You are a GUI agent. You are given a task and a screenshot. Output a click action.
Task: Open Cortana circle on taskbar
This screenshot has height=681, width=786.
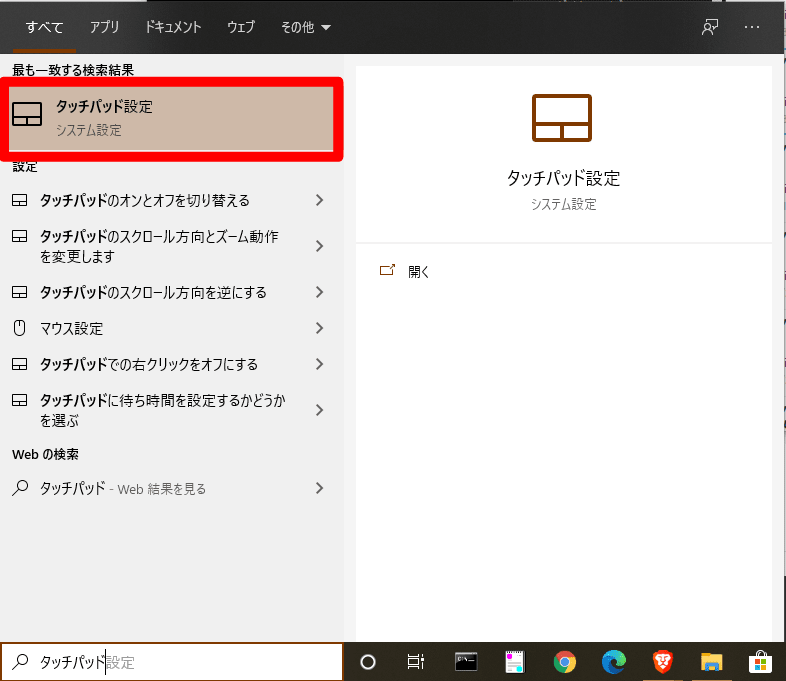pos(368,662)
